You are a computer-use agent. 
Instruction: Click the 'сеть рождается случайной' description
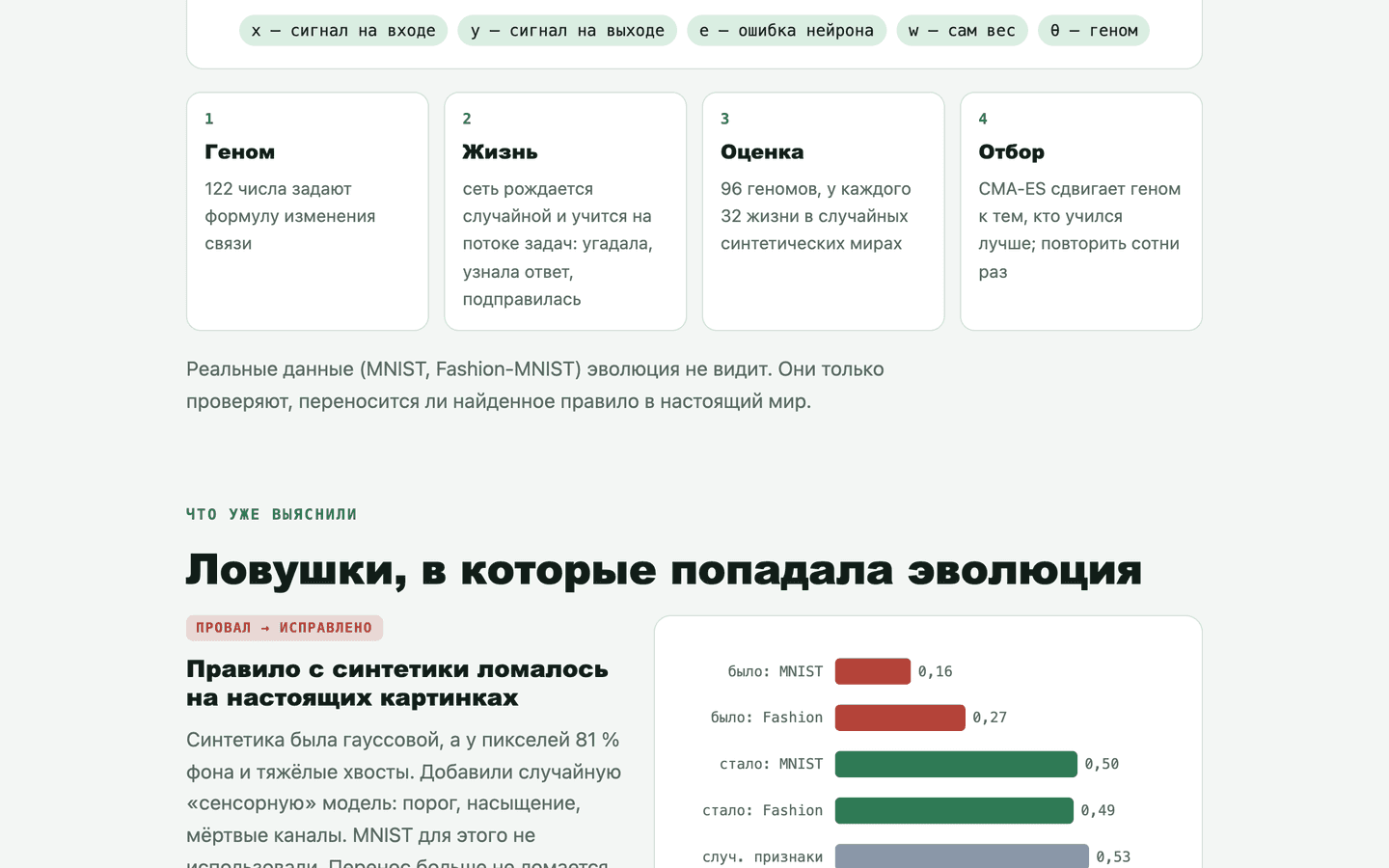coord(558,244)
